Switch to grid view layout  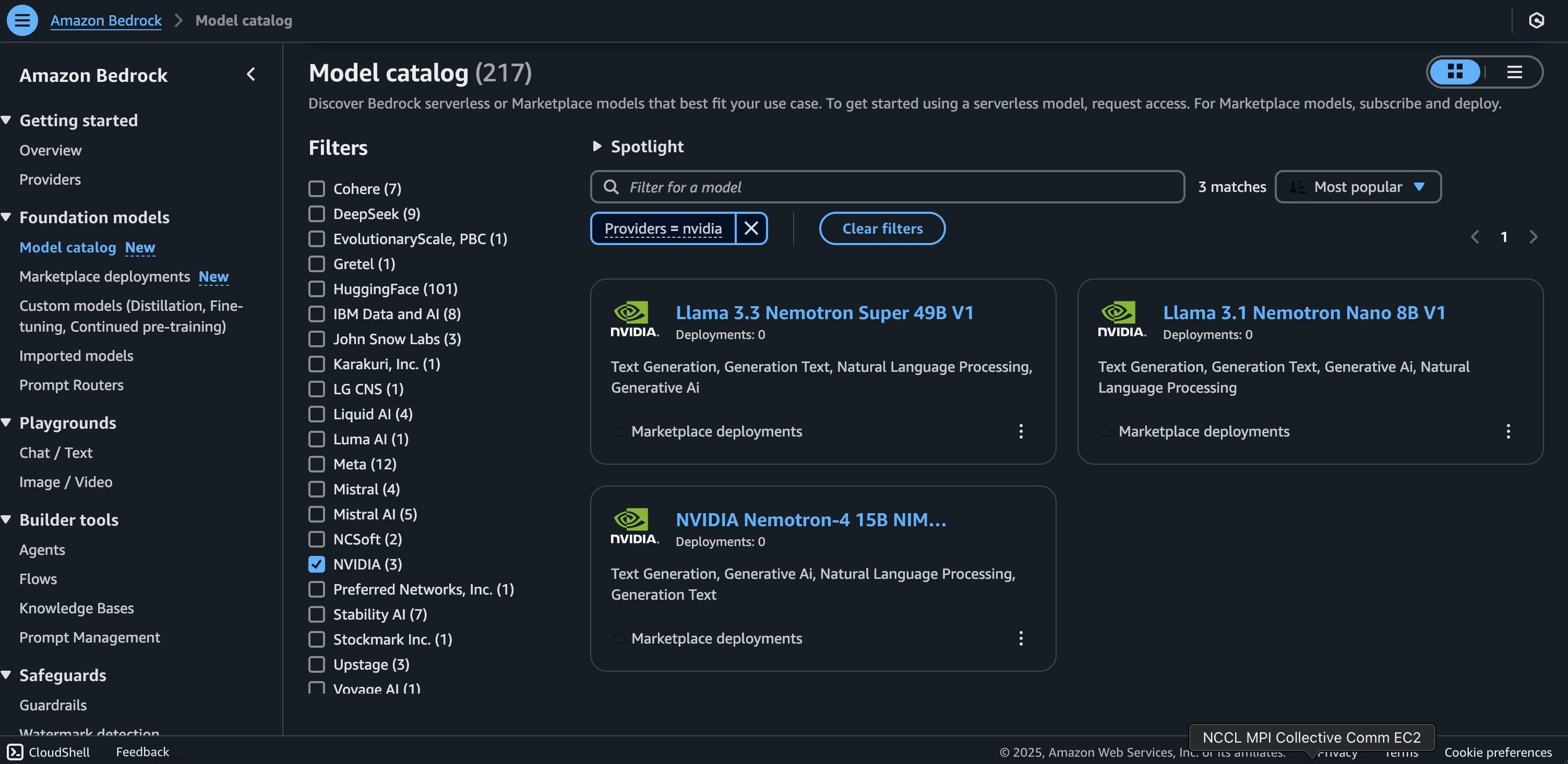pyautogui.click(x=1455, y=72)
